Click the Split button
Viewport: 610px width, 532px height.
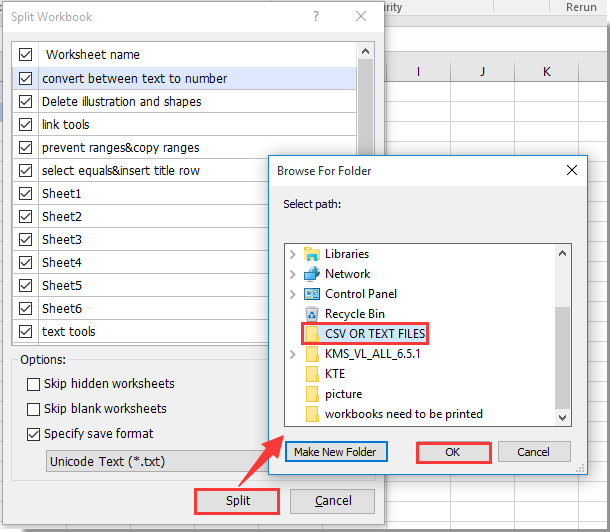pos(237,501)
